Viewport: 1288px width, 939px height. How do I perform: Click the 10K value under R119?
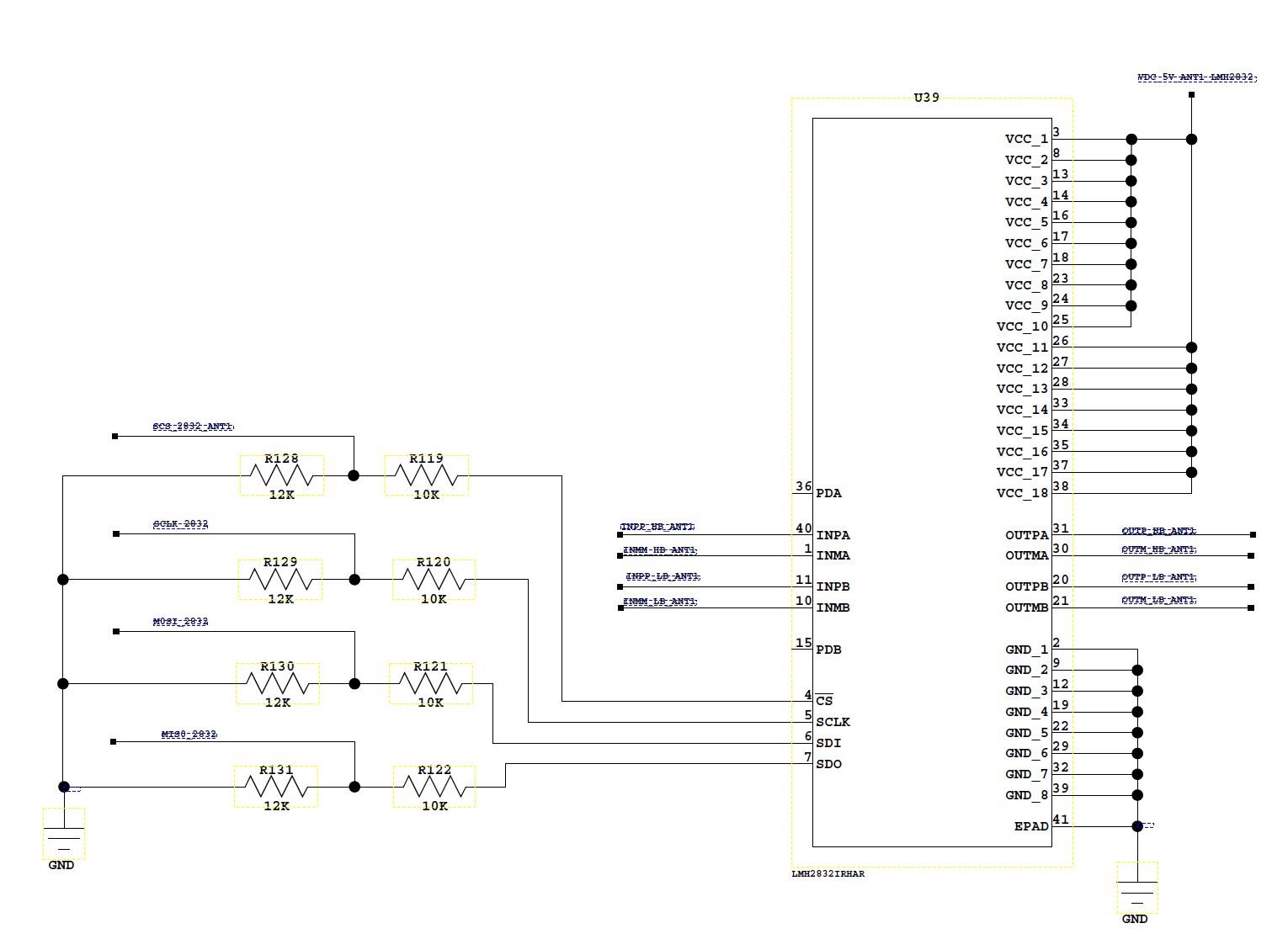(x=427, y=495)
